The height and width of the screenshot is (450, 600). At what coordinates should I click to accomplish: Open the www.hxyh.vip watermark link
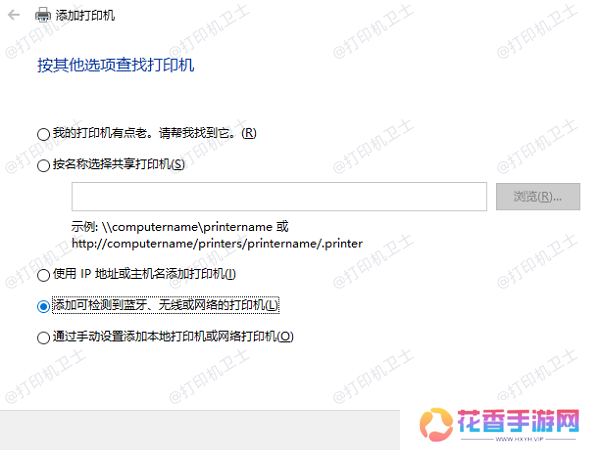[x=519, y=439]
